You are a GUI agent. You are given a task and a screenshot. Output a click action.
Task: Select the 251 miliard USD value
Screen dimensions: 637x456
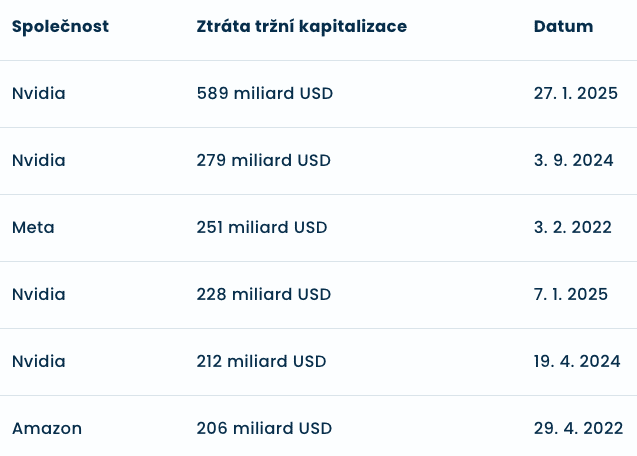(x=262, y=228)
